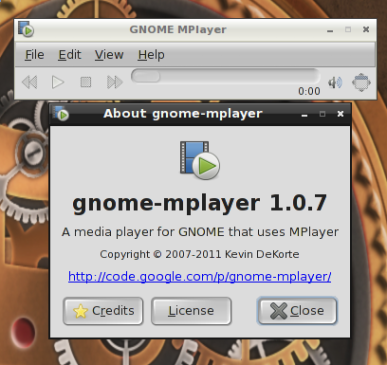387x365 pixels.
Task: Click the 'gnome-mplayer 1.0.7' version heading
Action: 200,203
